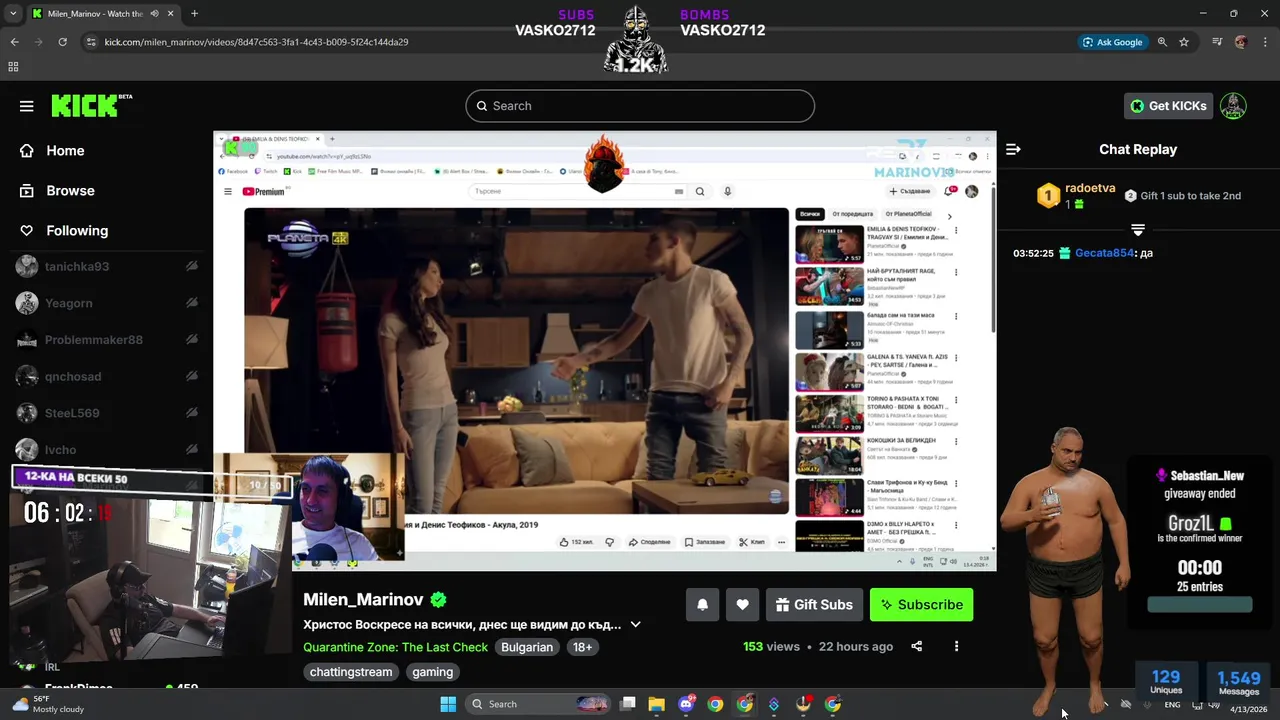Share this video using share icon

pyautogui.click(x=916, y=646)
